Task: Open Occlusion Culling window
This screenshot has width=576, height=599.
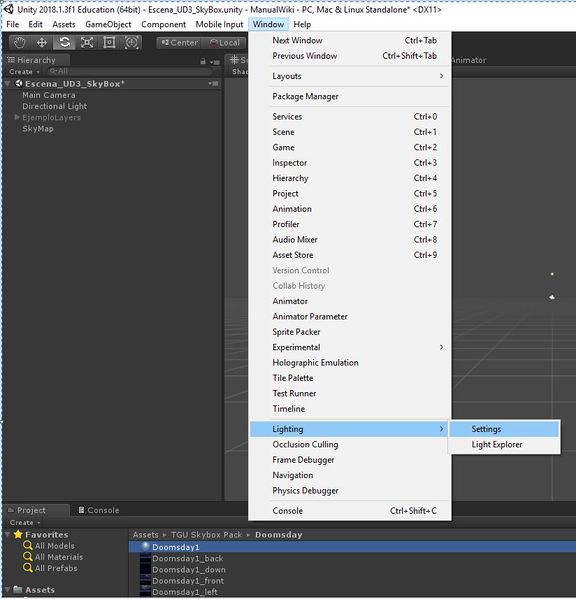Action: (x=350, y=444)
